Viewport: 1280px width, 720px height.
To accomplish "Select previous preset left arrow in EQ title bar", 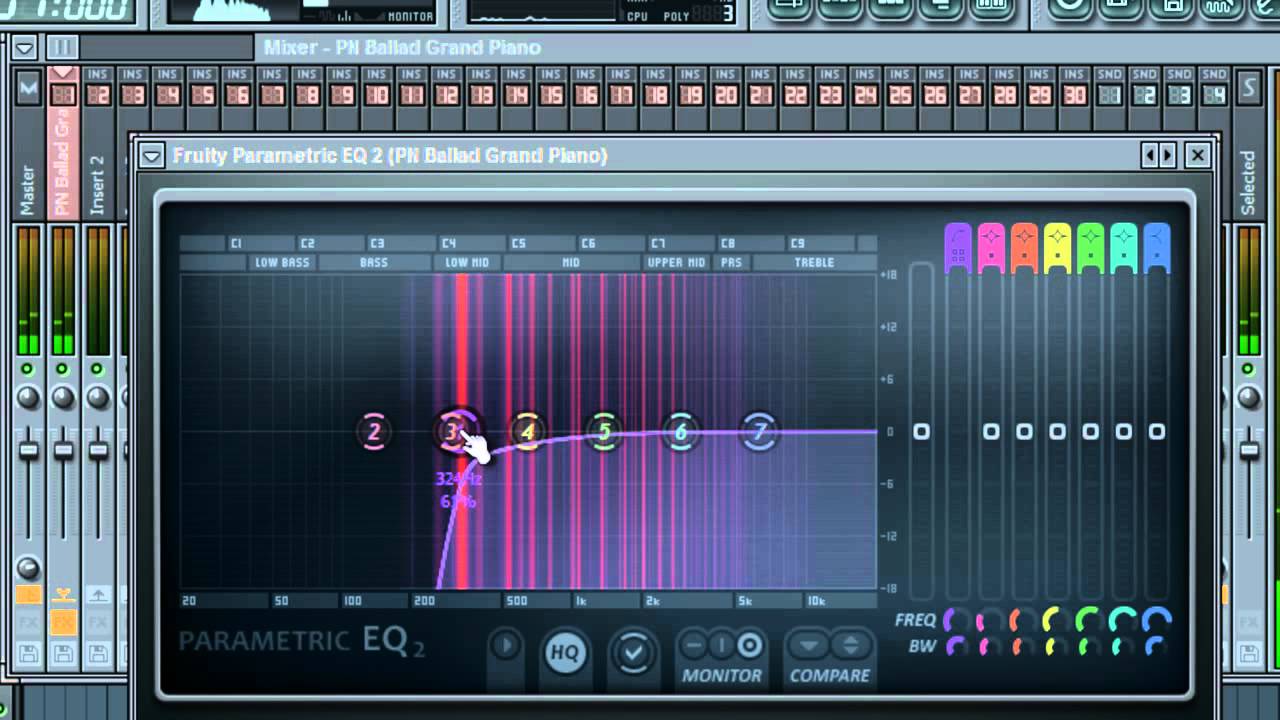I will coord(1151,155).
